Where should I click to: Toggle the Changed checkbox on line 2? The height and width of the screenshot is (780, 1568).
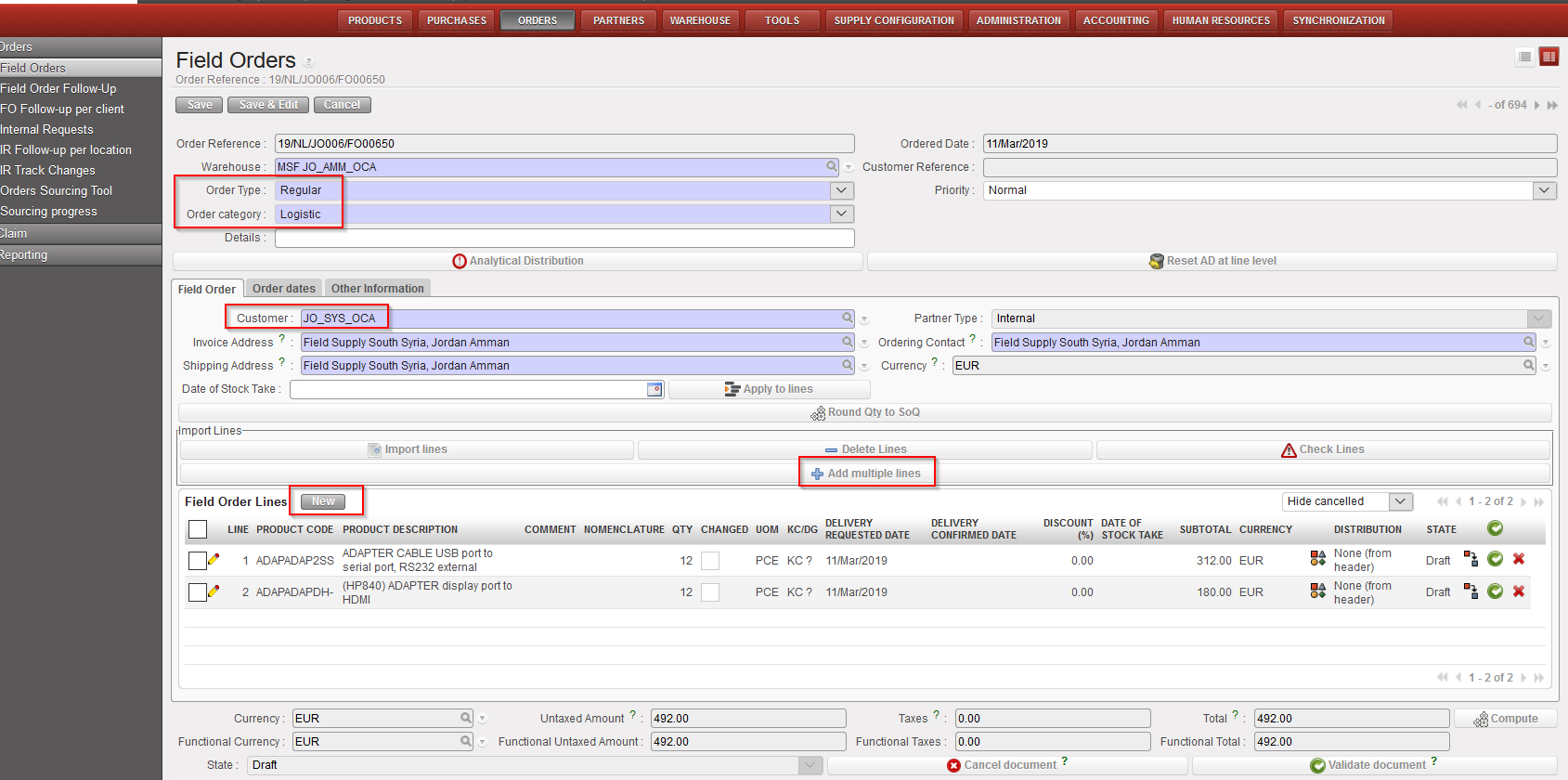point(710,592)
